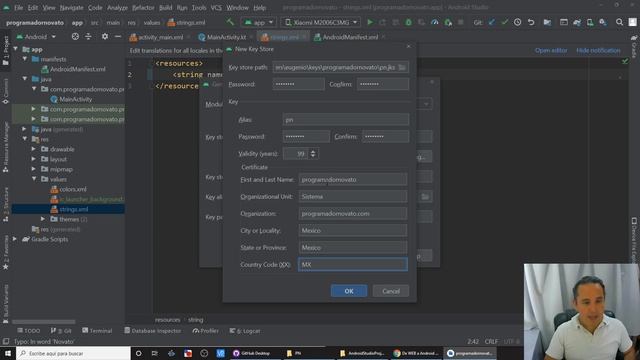Click the Collapse All icon in Project panel
Screen dimensions: 640x360
pyautogui.click(x=88, y=37)
